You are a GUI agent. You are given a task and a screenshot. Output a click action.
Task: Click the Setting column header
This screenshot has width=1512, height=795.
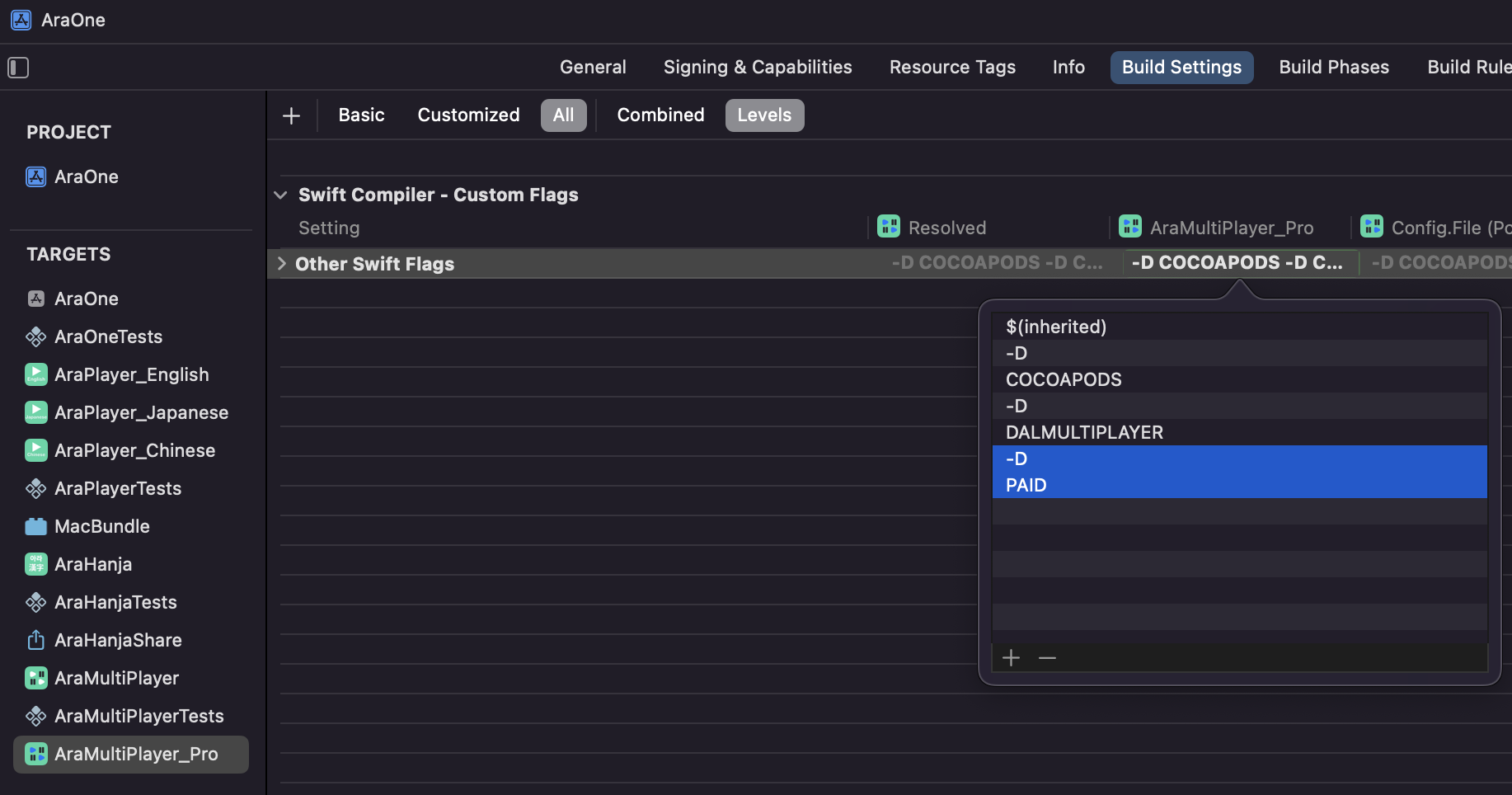coord(329,228)
